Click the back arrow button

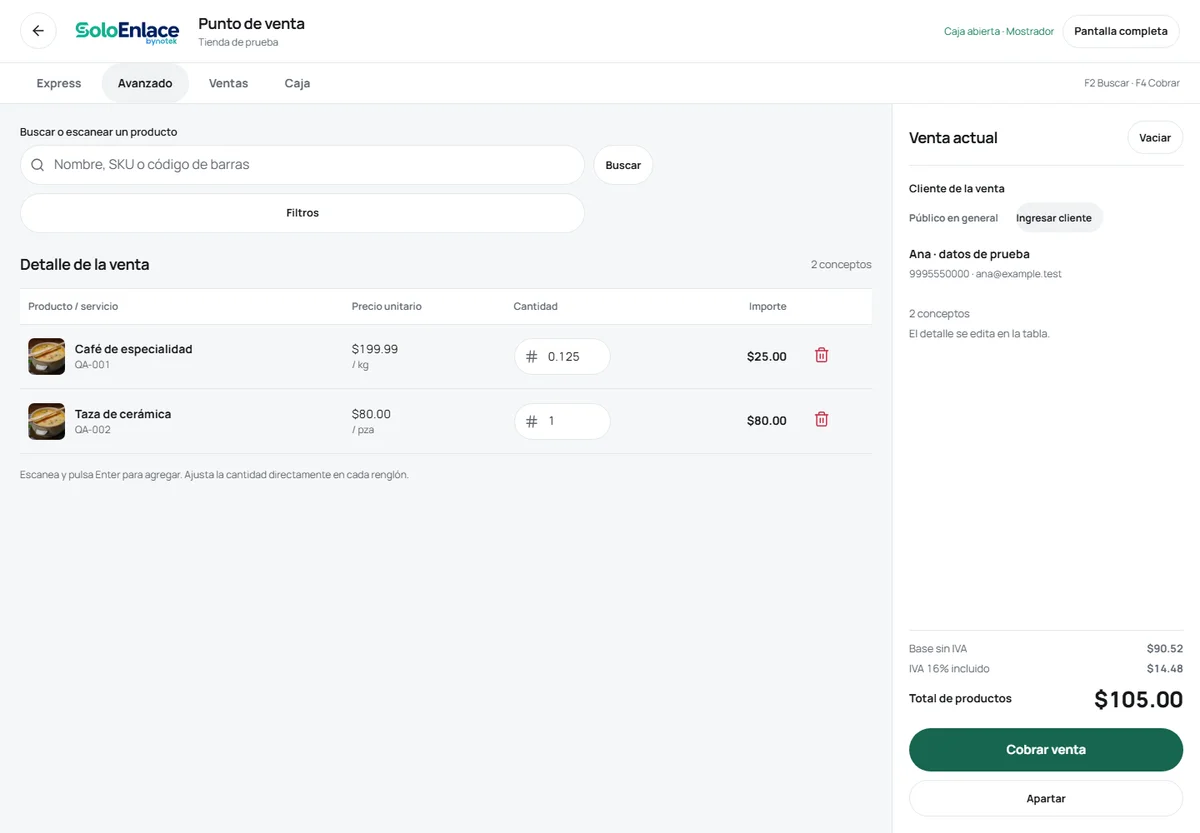pyautogui.click(x=38, y=31)
